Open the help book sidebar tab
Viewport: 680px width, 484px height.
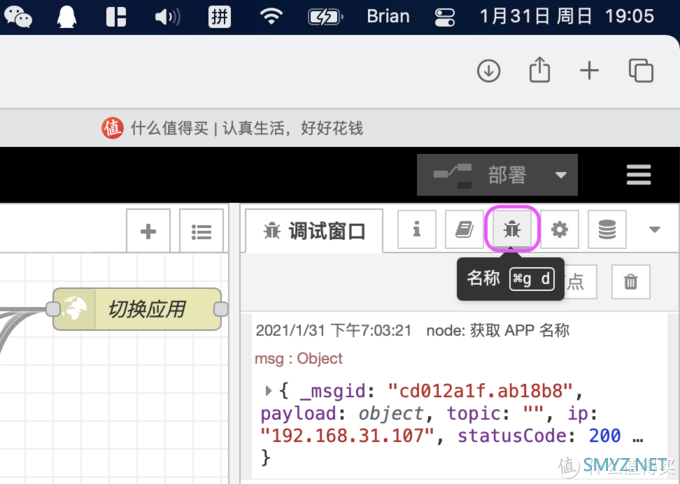coord(464,229)
